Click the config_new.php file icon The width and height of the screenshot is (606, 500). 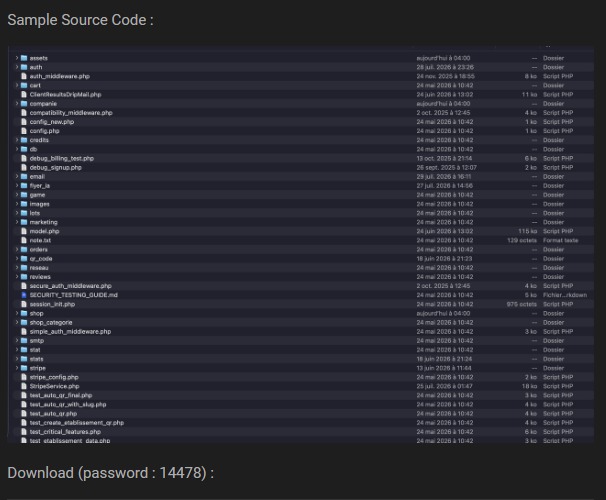pyautogui.click(x=24, y=122)
